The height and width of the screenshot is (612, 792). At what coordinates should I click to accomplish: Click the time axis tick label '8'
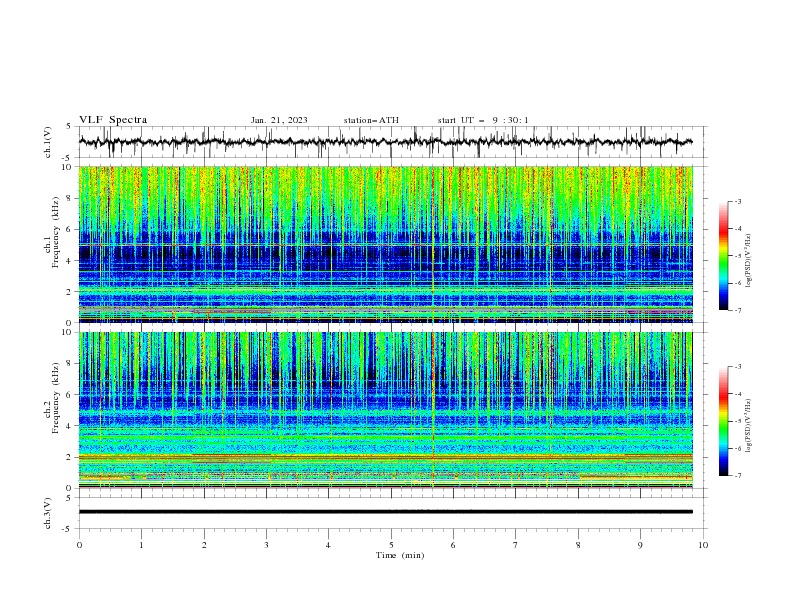(578, 545)
